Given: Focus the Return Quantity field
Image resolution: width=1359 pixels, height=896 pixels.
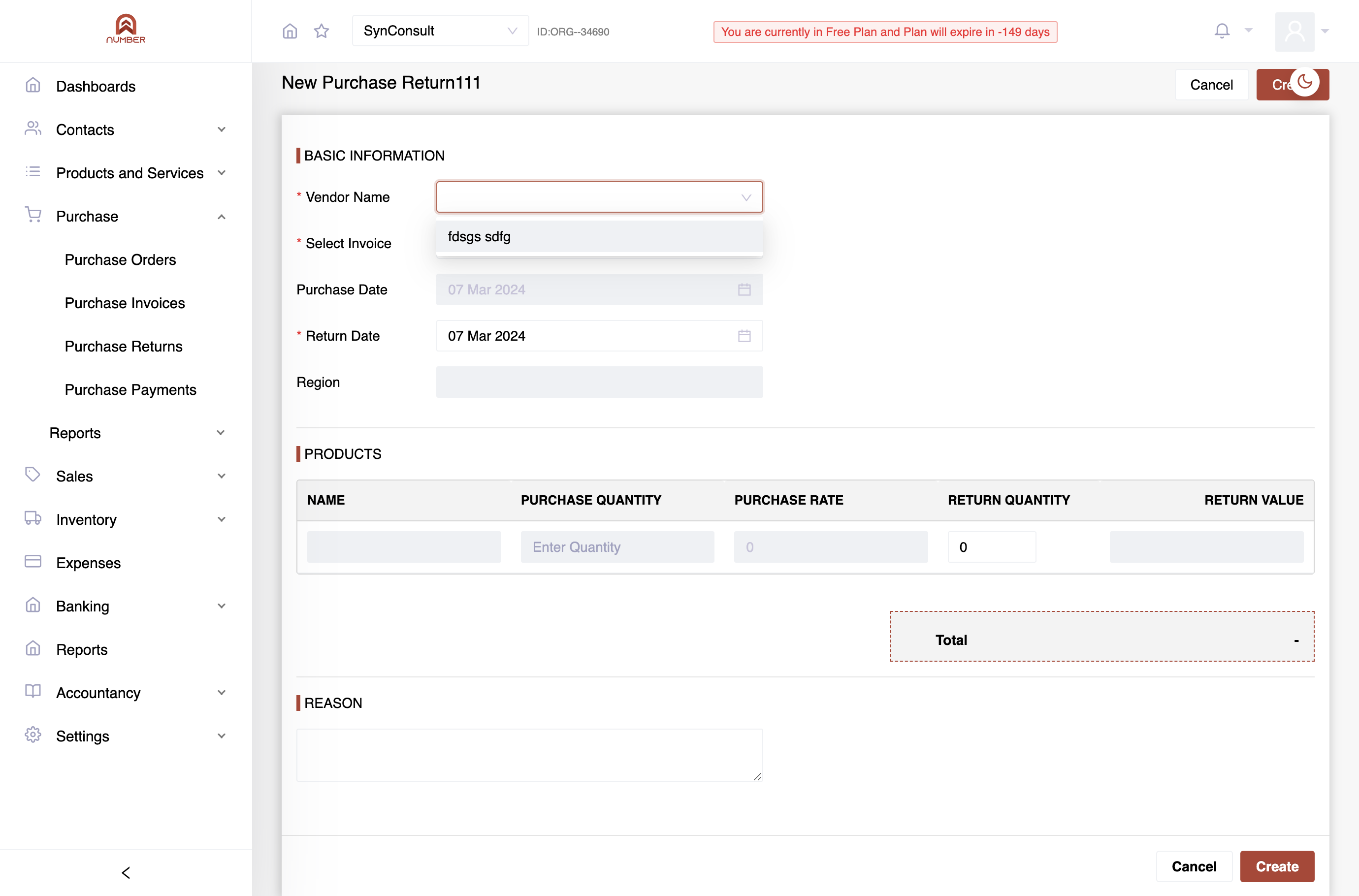Looking at the screenshot, I should [992, 547].
